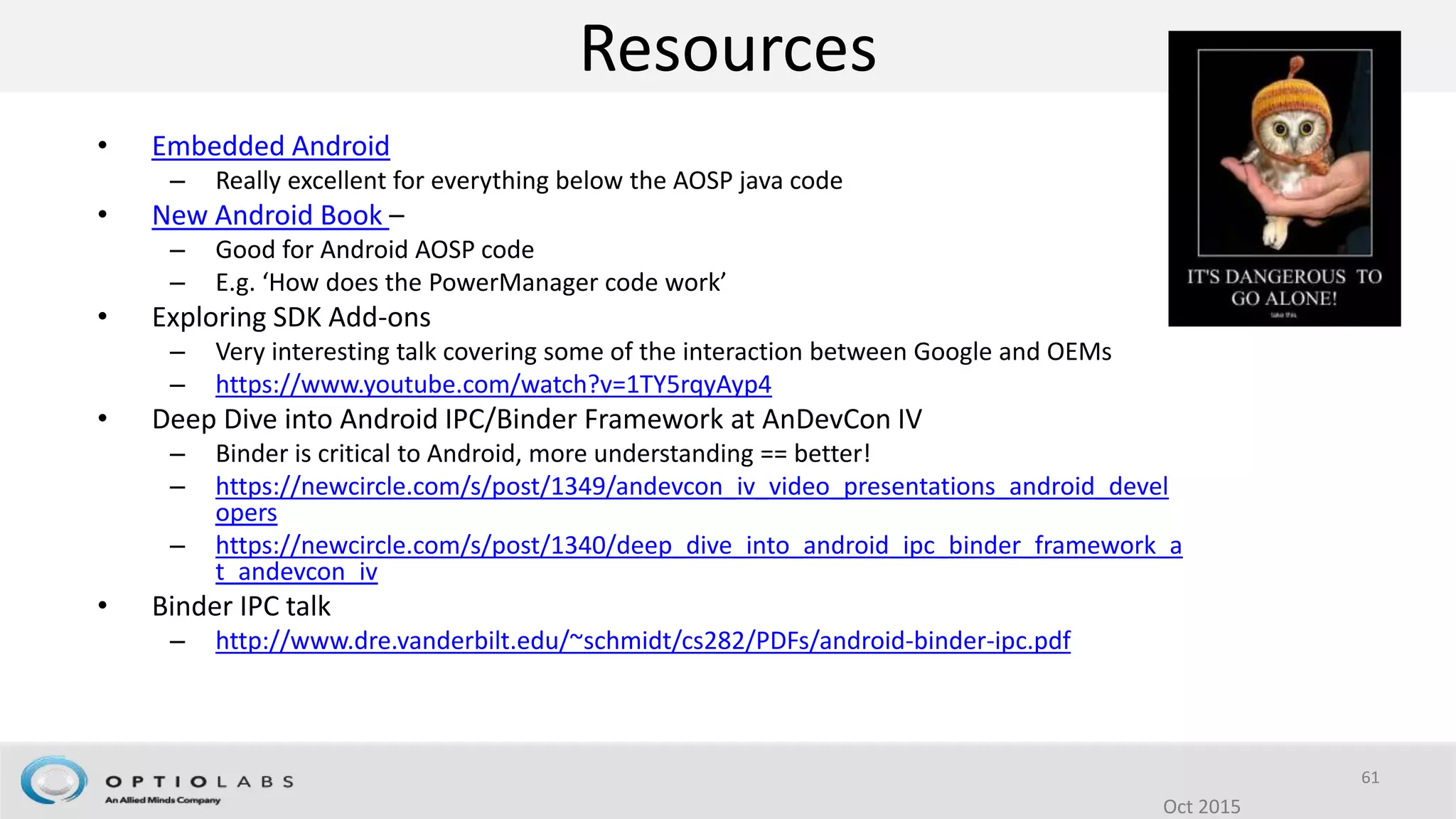Open the YouTube watch?v=1TY5rqyAyp4 link
The image size is (1456, 819).
(x=493, y=385)
